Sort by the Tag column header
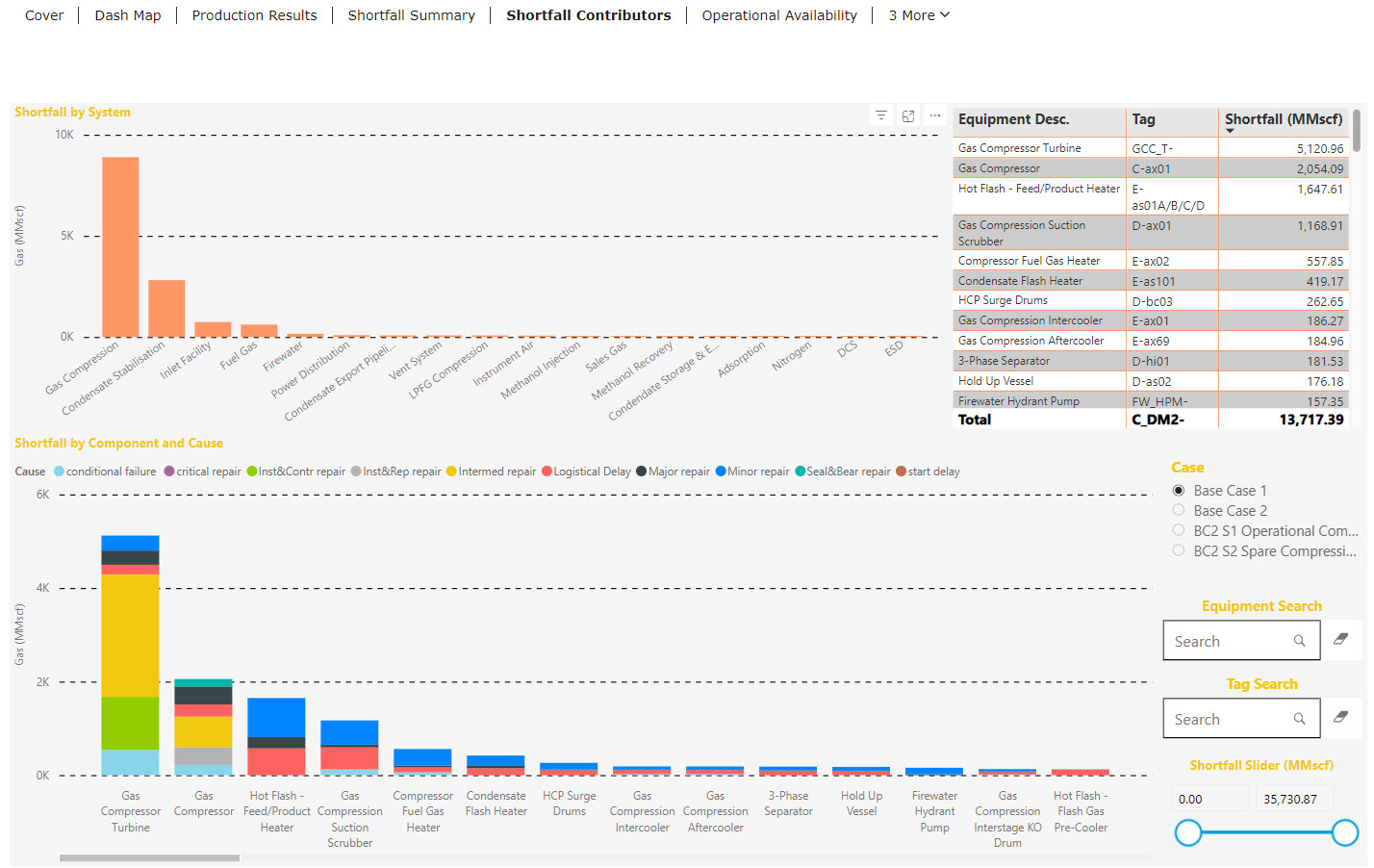 [x=1143, y=119]
